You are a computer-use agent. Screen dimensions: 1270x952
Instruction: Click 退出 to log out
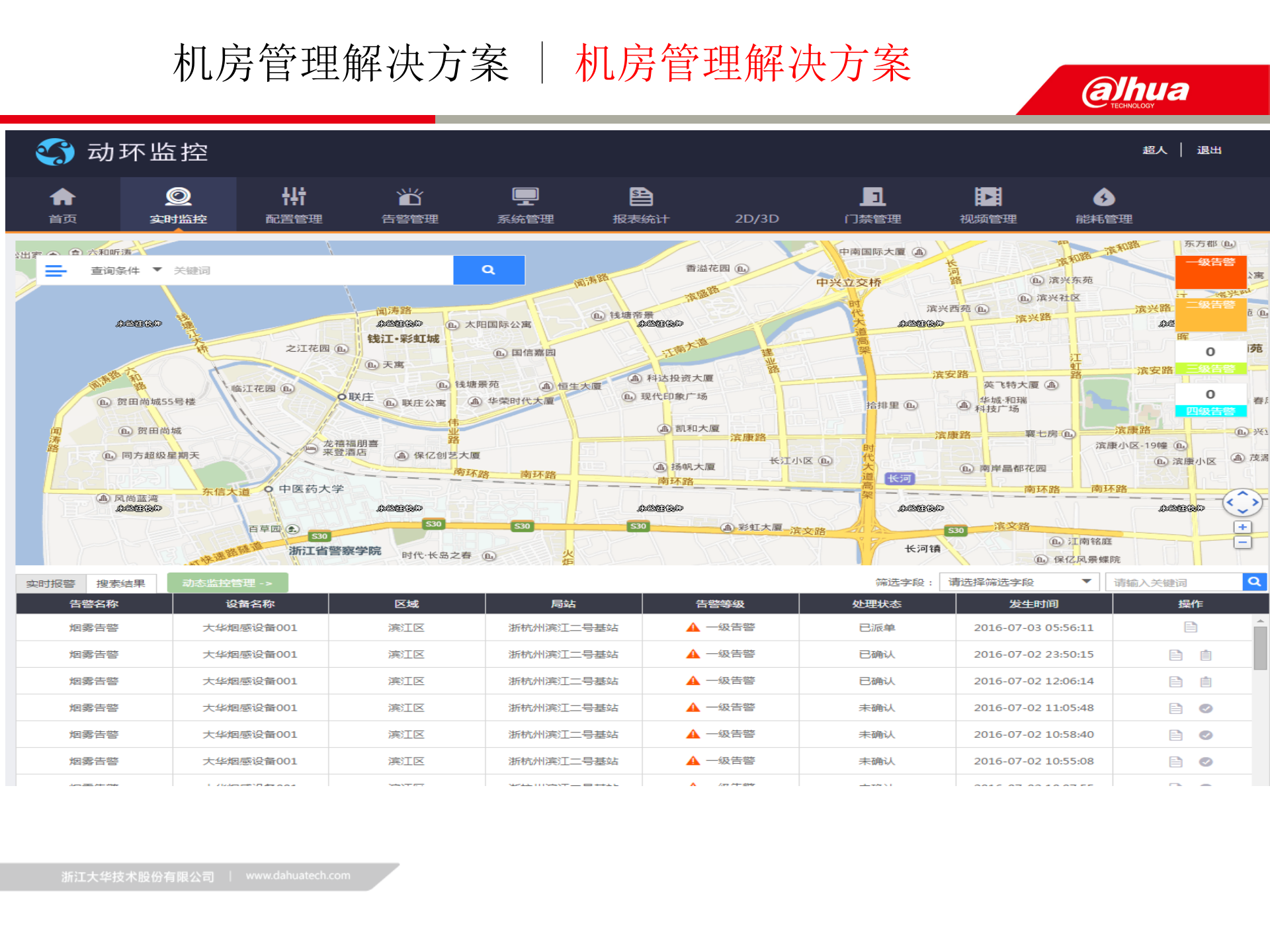pos(1208,150)
